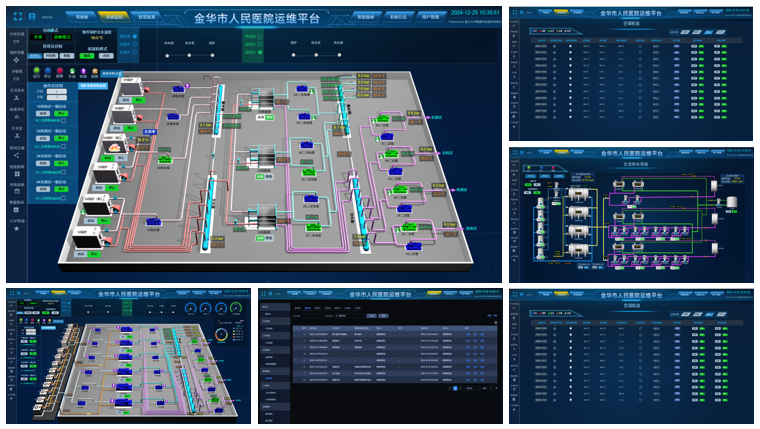Click the 报警参数设置 button beside legend
Screen dimensions: 760x429
[111, 74]
